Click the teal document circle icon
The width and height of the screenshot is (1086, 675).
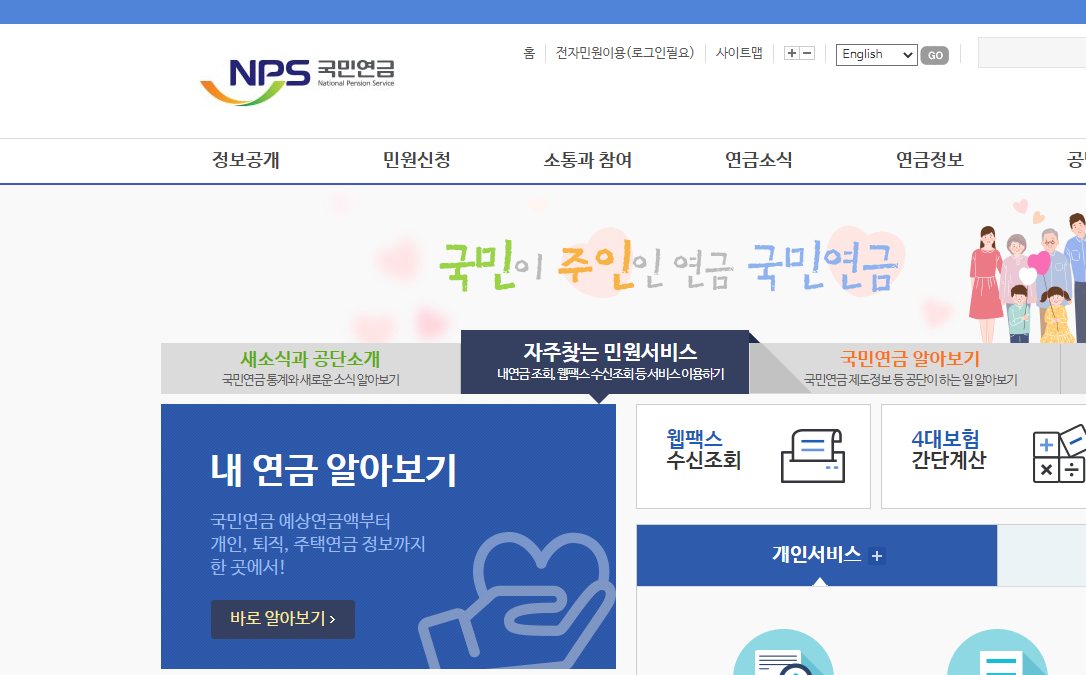click(x=997, y=652)
